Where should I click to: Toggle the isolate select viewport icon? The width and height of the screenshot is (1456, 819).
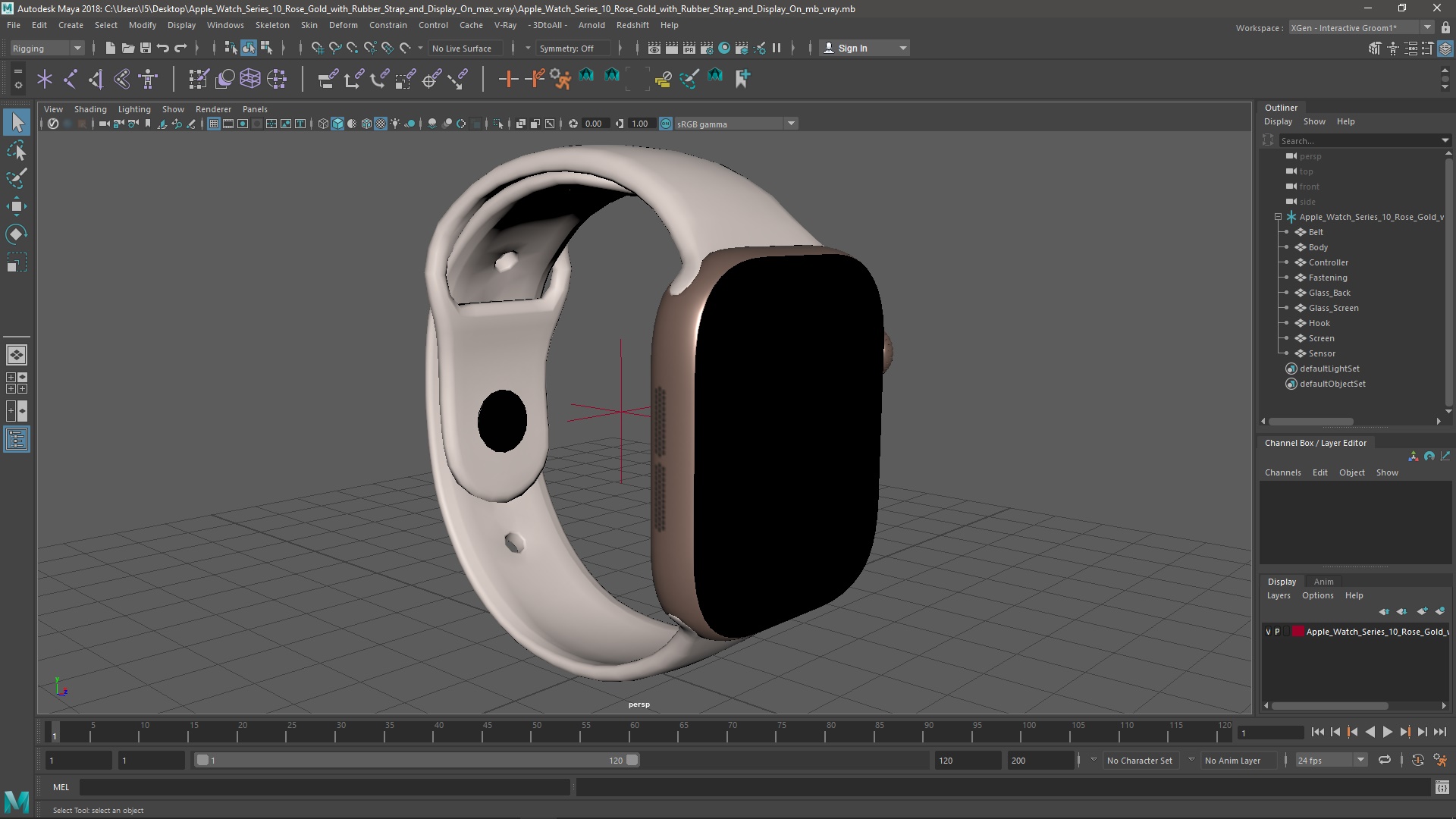coord(498,124)
